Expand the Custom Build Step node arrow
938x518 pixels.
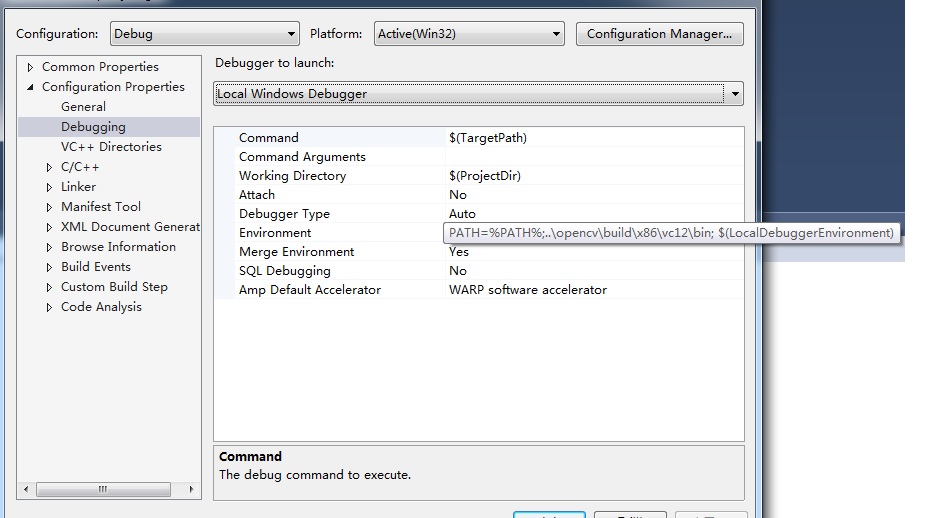point(49,288)
